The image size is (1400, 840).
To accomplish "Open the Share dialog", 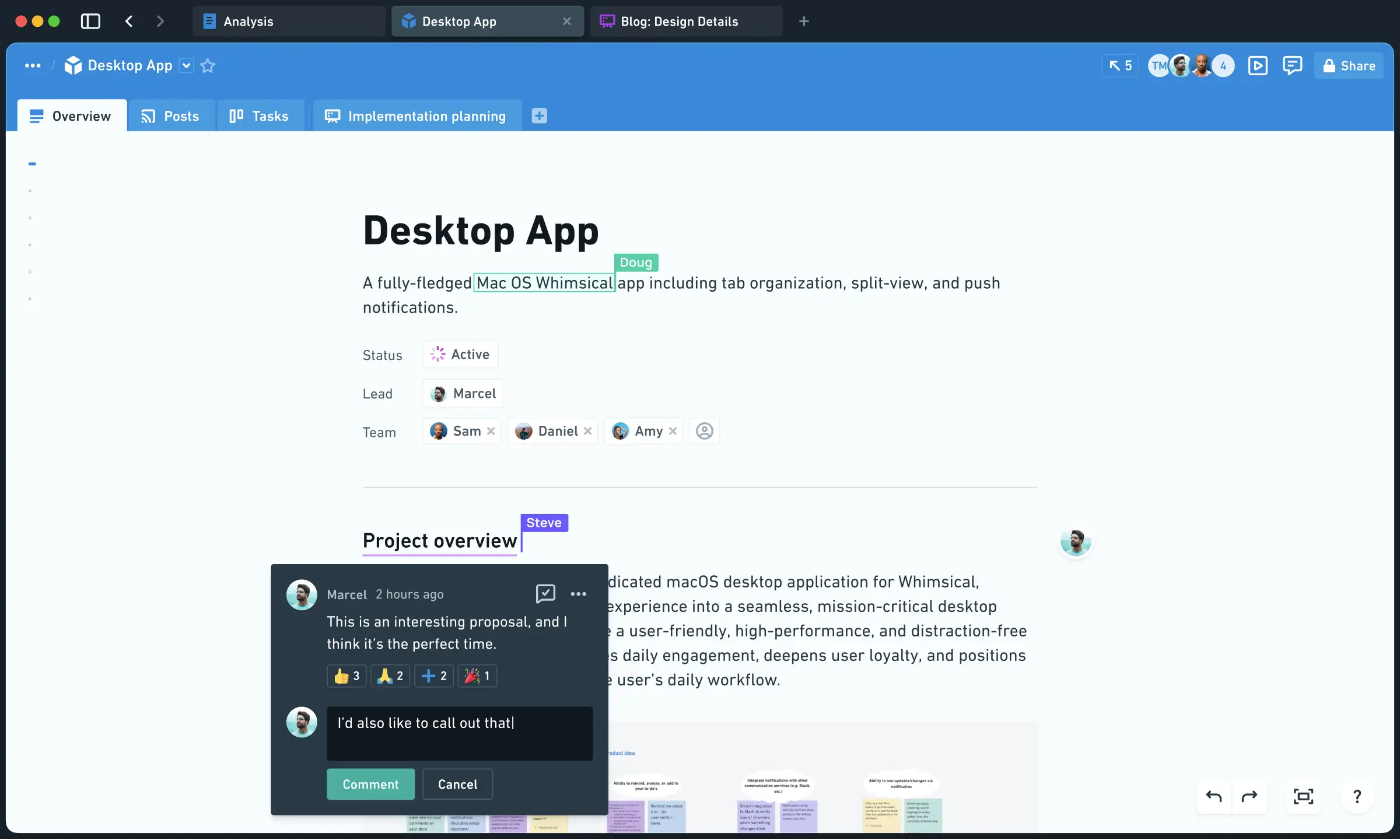I will pos(1349,66).
